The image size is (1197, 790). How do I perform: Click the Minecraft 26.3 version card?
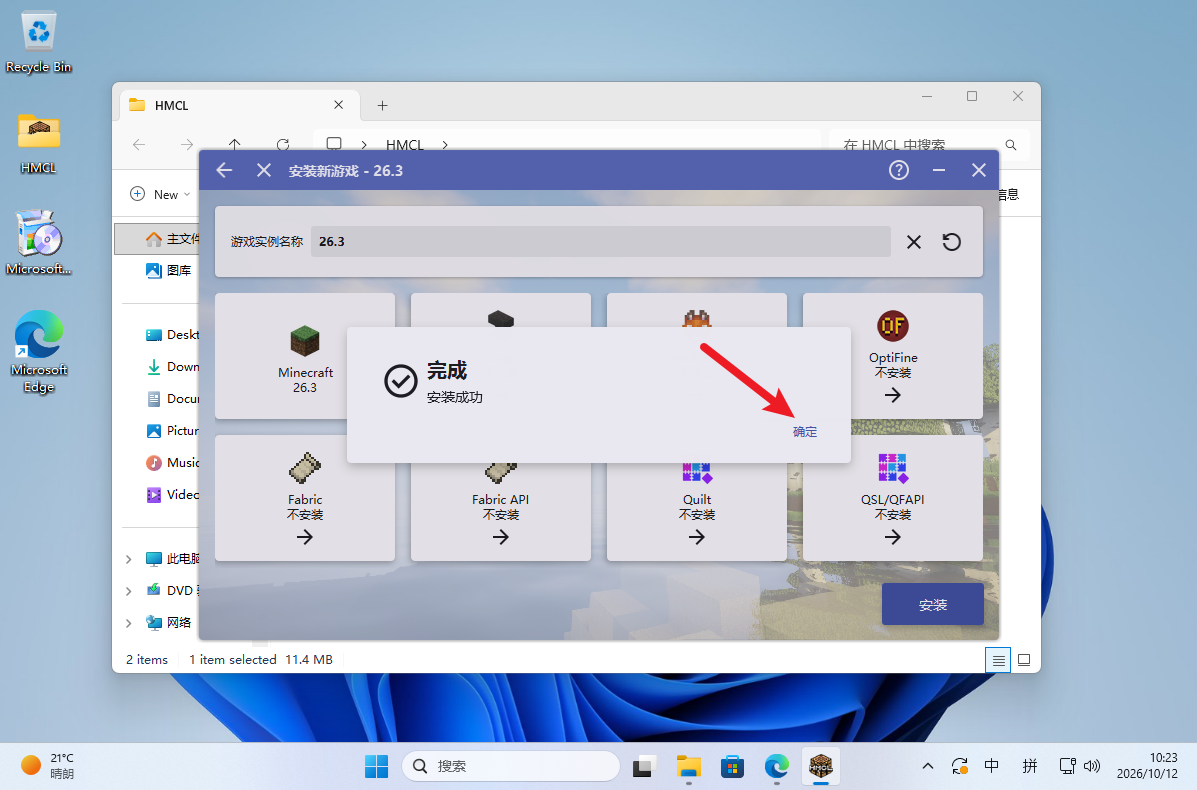point(305,356)
